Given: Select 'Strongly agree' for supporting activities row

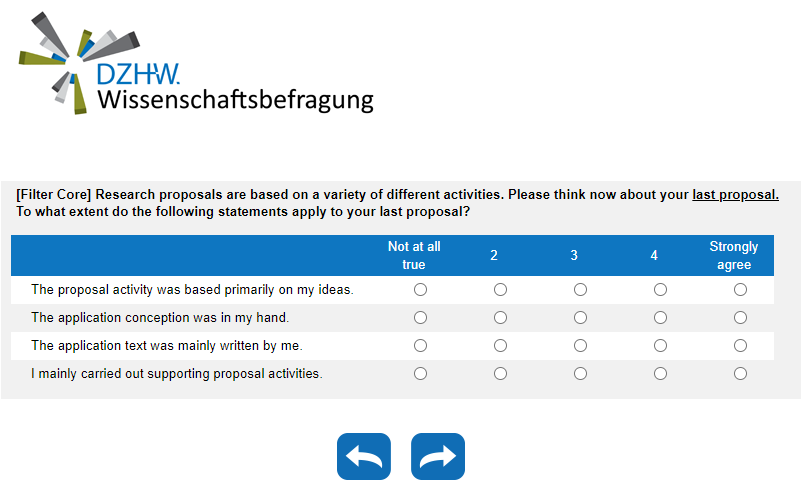Looking at the screenshot, I should pos(740,374).
